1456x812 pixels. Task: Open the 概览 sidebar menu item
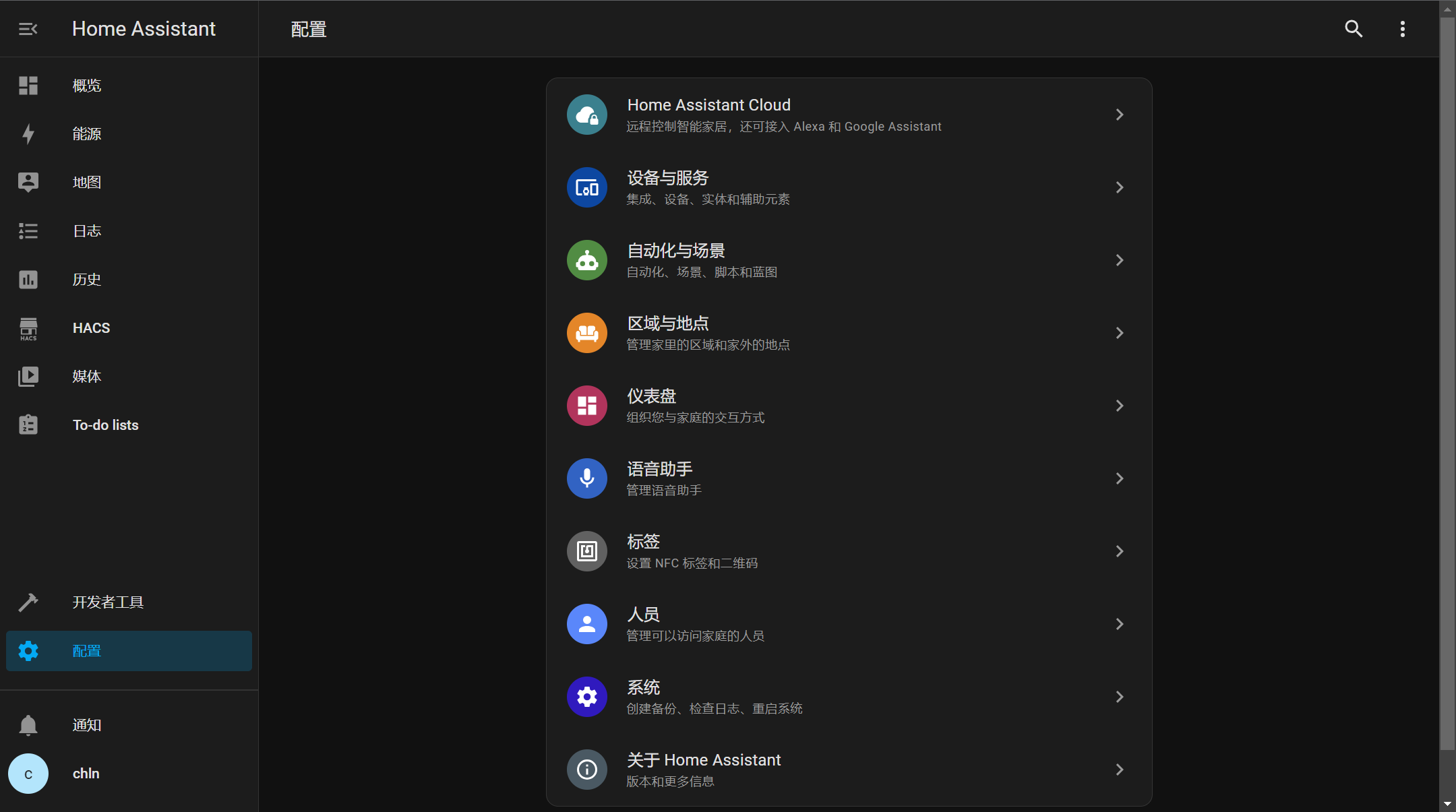pyautogui.click(x=129, y=86)
